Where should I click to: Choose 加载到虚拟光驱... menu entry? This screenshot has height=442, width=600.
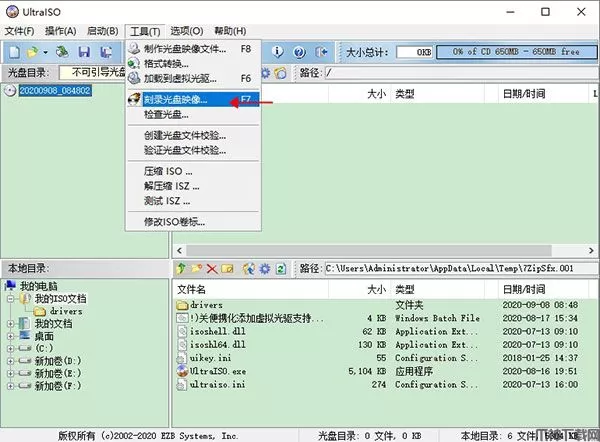point(193,78)
